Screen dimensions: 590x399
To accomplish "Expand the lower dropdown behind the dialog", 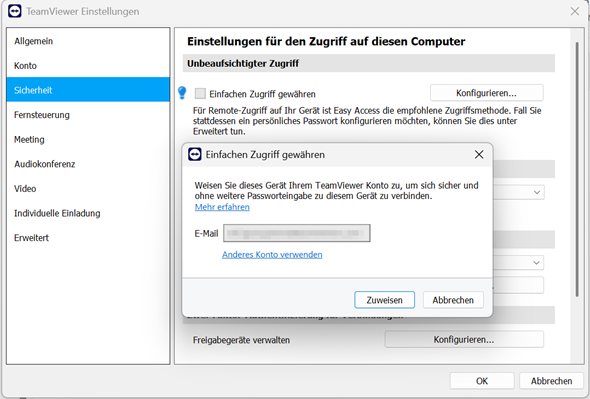I will tap(537, 262).
